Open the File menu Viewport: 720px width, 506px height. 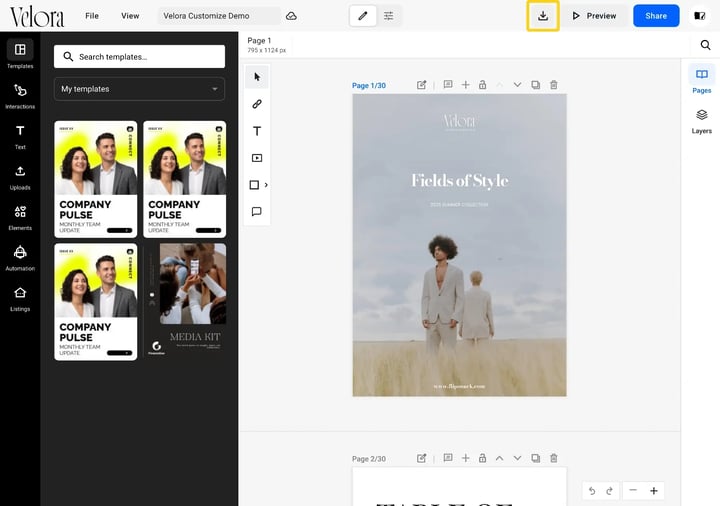click(92, 16)
